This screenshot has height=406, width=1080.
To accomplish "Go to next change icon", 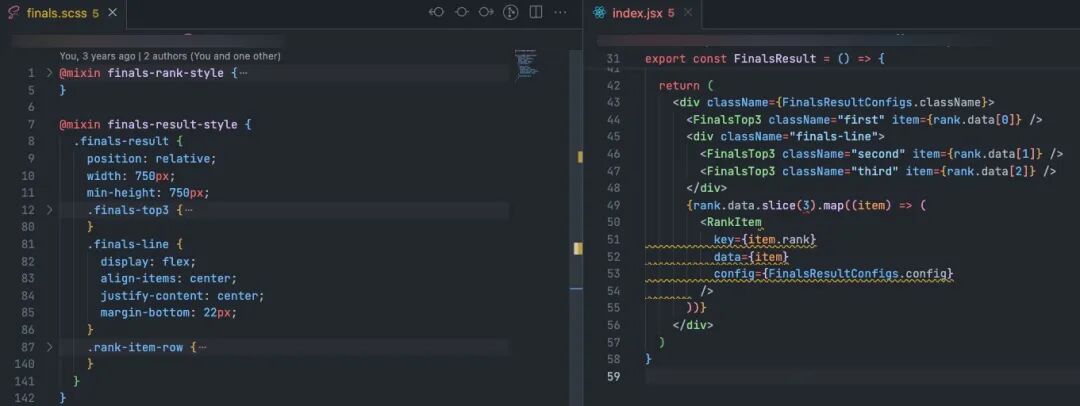I will 486,12.
